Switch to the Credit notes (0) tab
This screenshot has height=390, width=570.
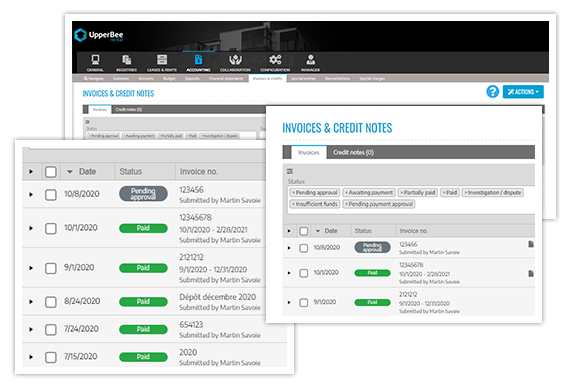[x=353, y=152]
